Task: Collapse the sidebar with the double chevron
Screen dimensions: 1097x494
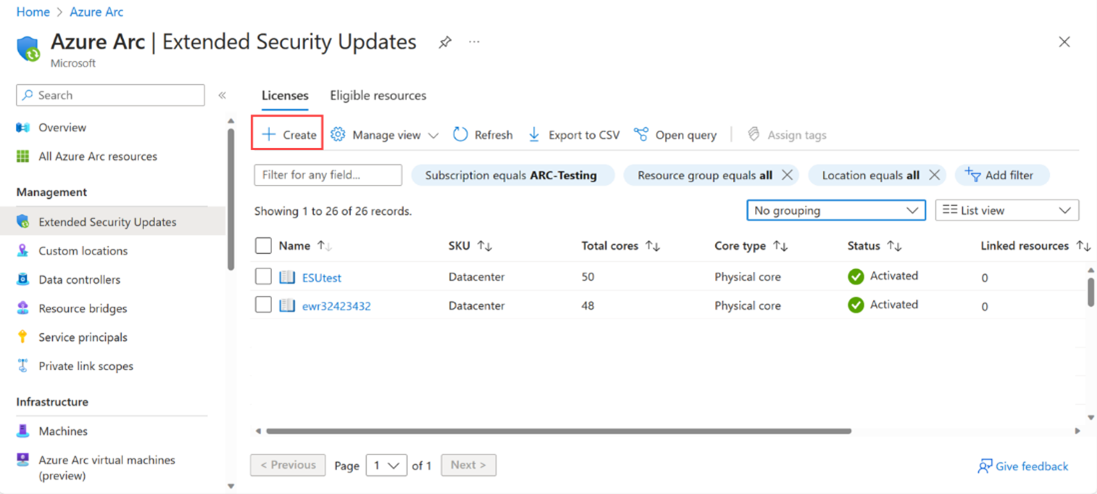Action: point(222,95)
